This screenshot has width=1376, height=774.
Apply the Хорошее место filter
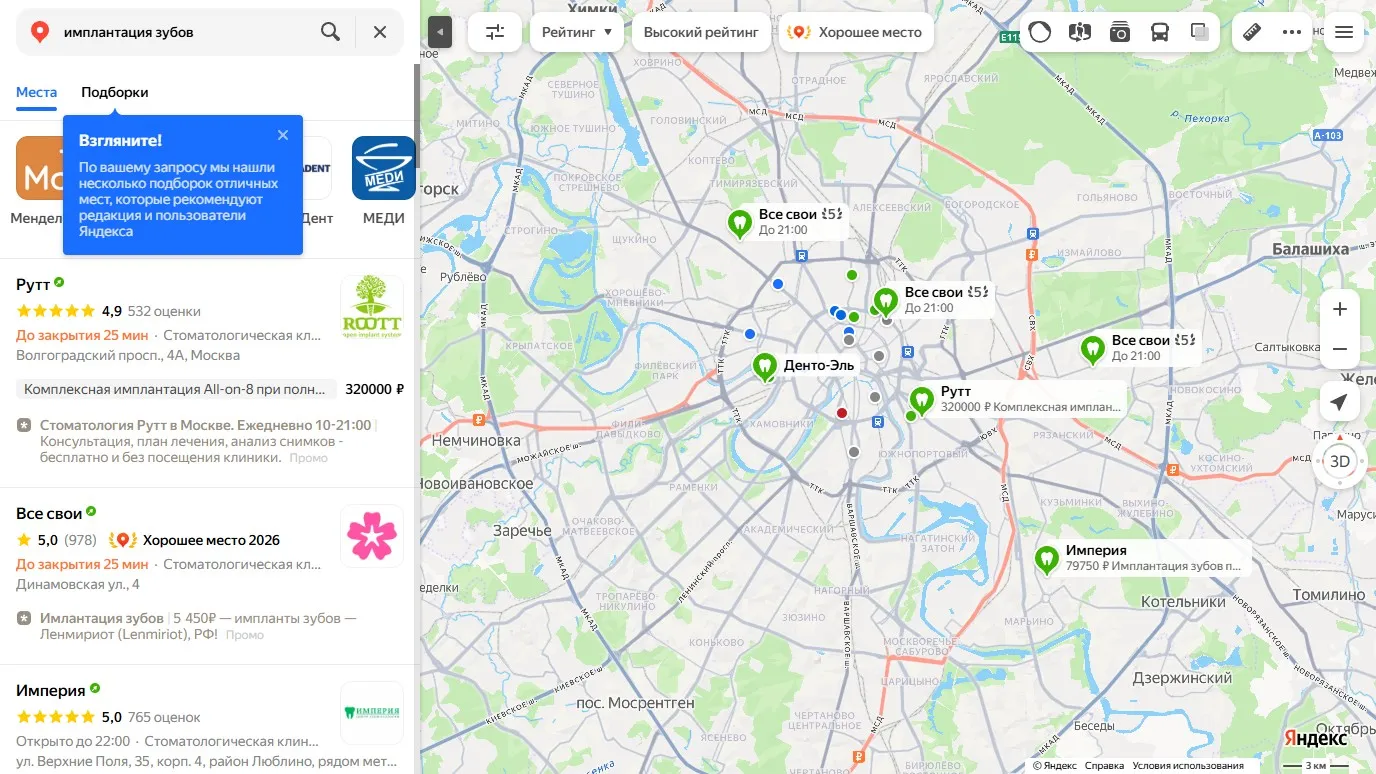(856, 32)
